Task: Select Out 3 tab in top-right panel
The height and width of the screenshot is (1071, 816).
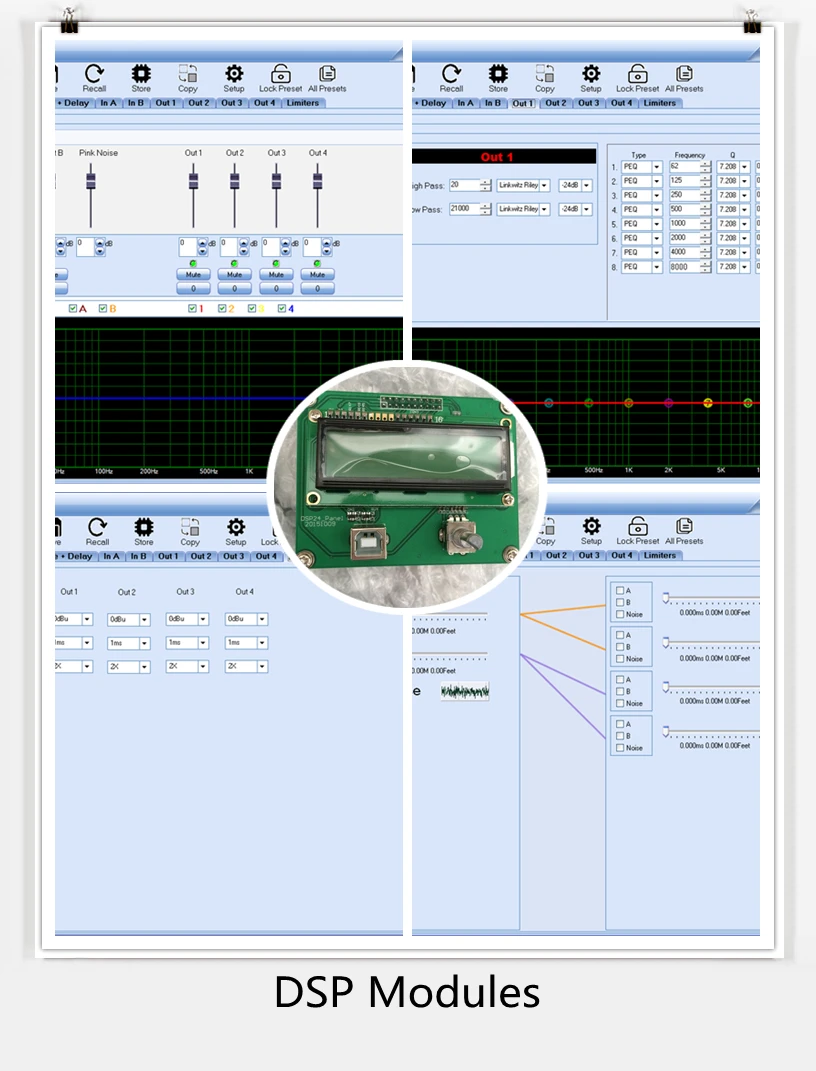Action: [588, 103]
